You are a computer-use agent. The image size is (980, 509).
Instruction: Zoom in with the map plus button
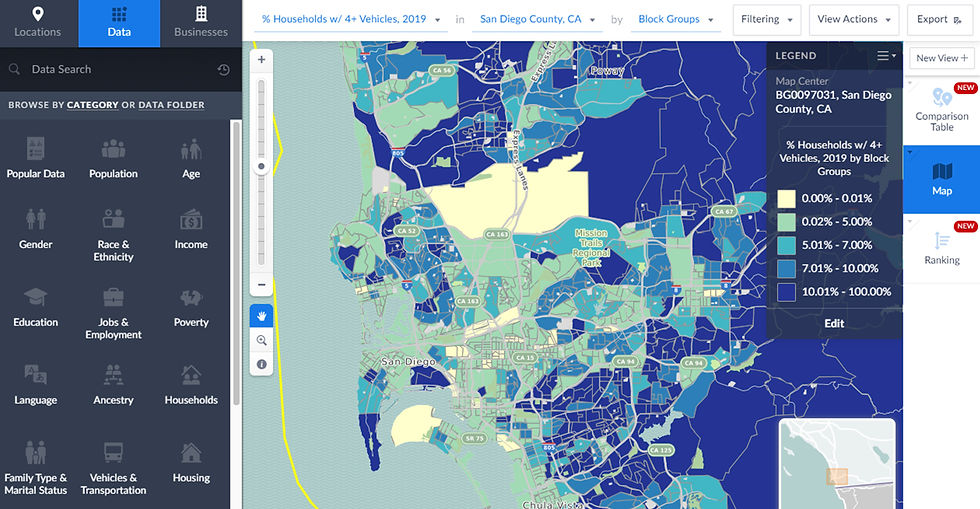261,59
